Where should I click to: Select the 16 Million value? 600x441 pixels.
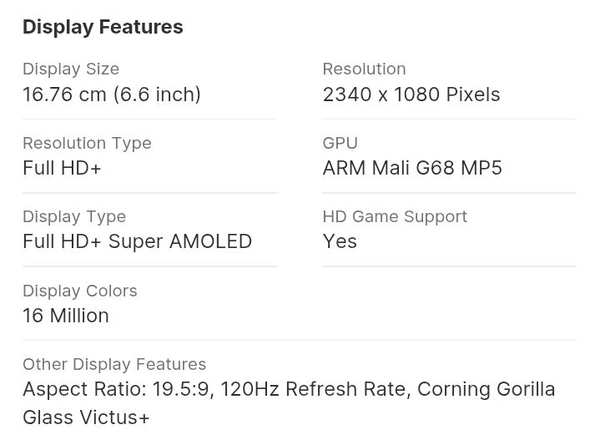point(66,316)
